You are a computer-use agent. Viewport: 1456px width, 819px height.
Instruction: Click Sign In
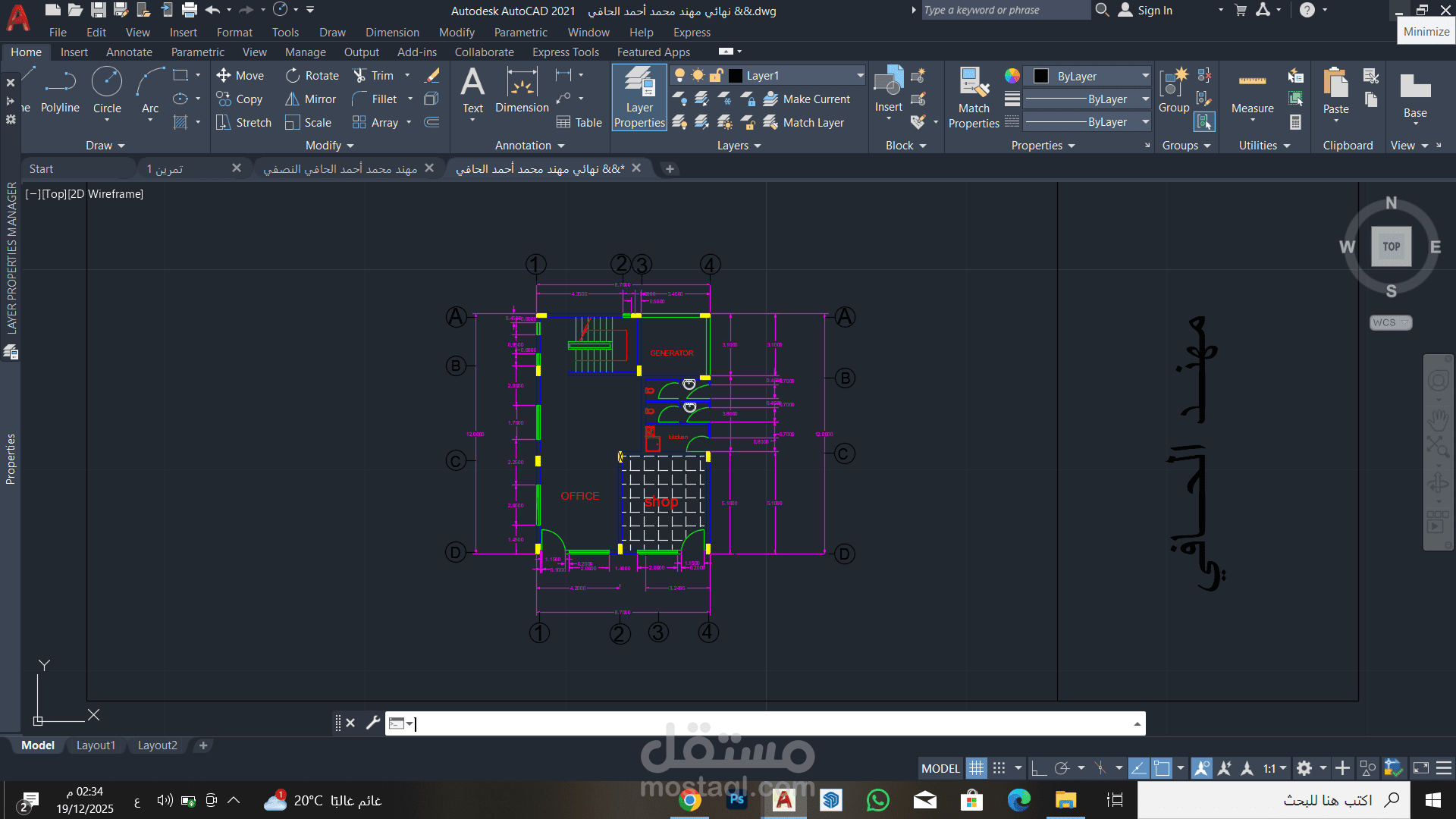(x=1146, y=11)
